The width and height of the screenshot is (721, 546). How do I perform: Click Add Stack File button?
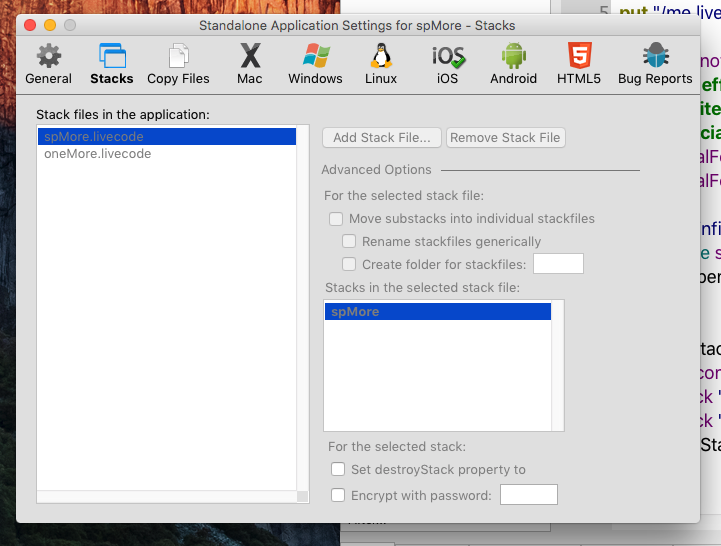pos(382,138)
